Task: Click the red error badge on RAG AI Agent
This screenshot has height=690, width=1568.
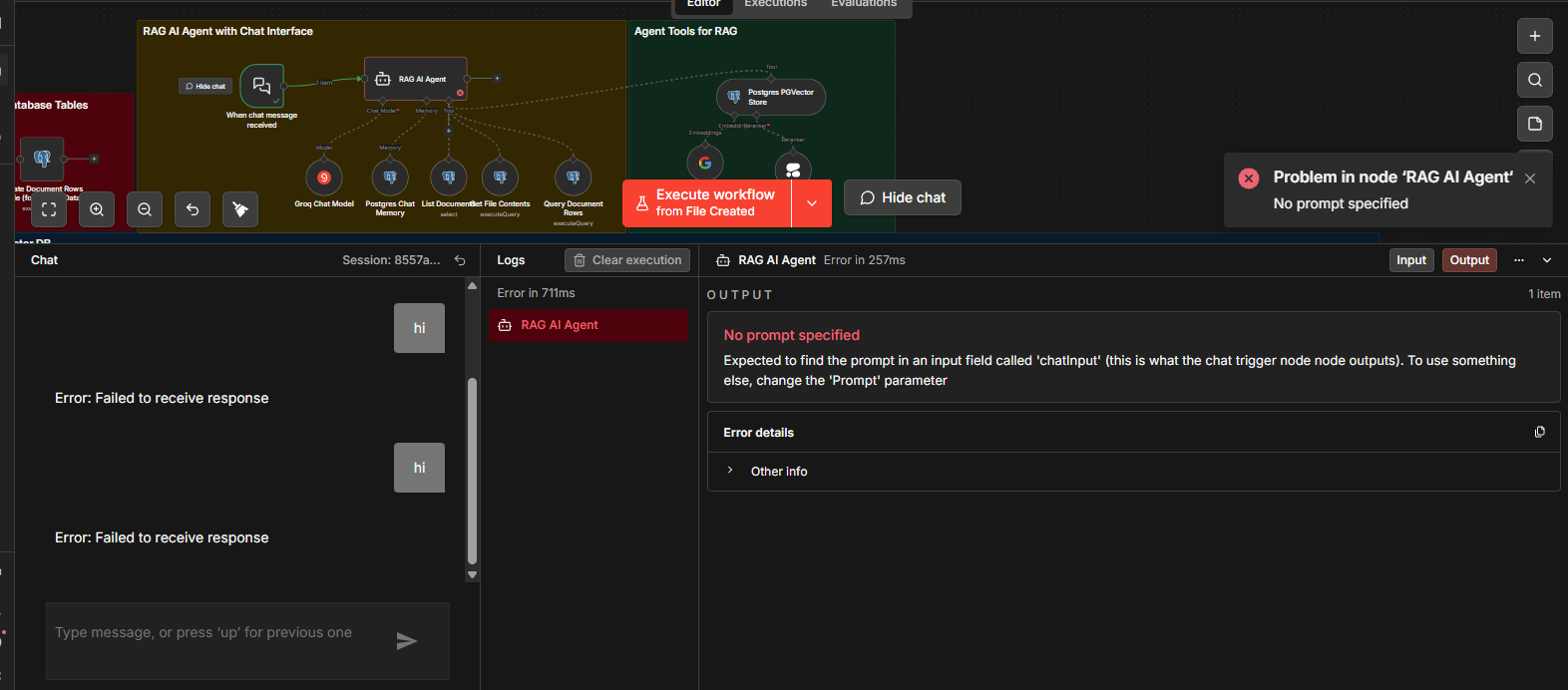Action: (x=460, y=93)
